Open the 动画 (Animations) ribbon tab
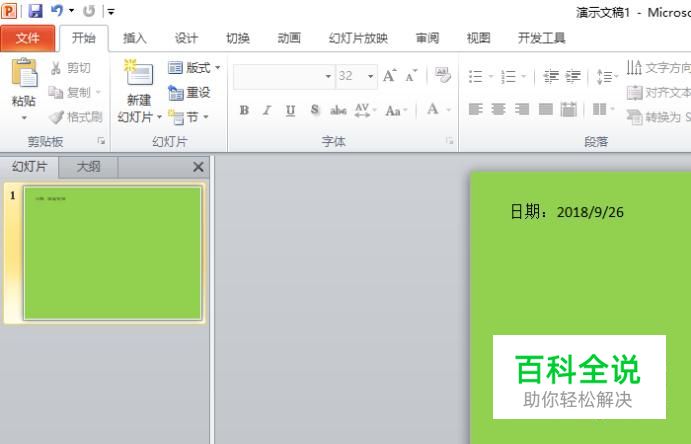 [289, 38]
